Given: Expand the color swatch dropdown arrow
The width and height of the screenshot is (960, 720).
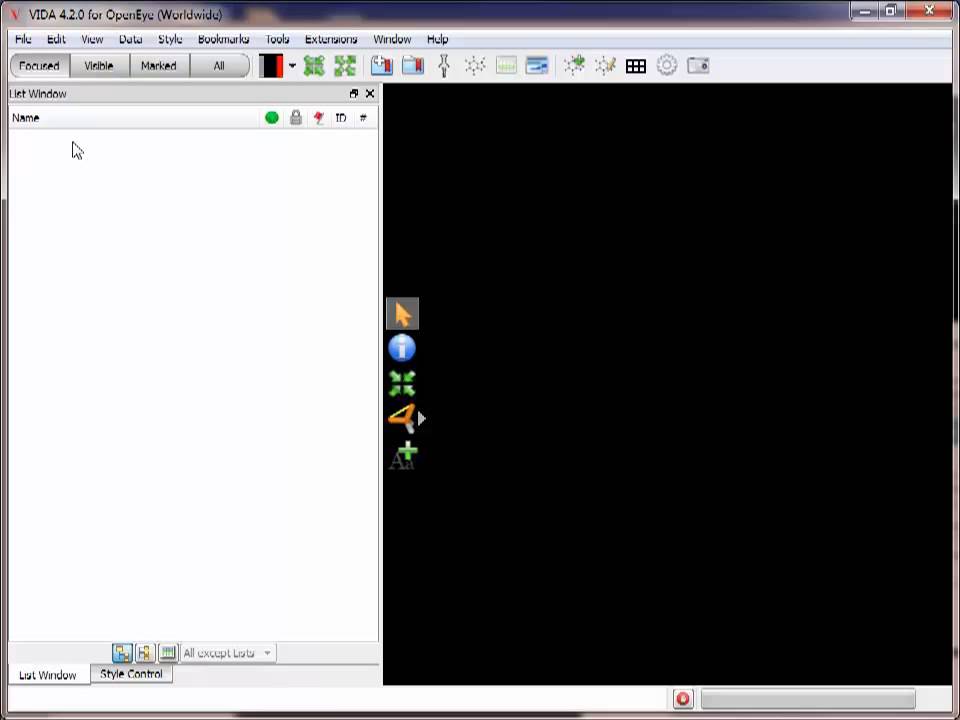Looking at the screenshot, I should click(292, 66).
